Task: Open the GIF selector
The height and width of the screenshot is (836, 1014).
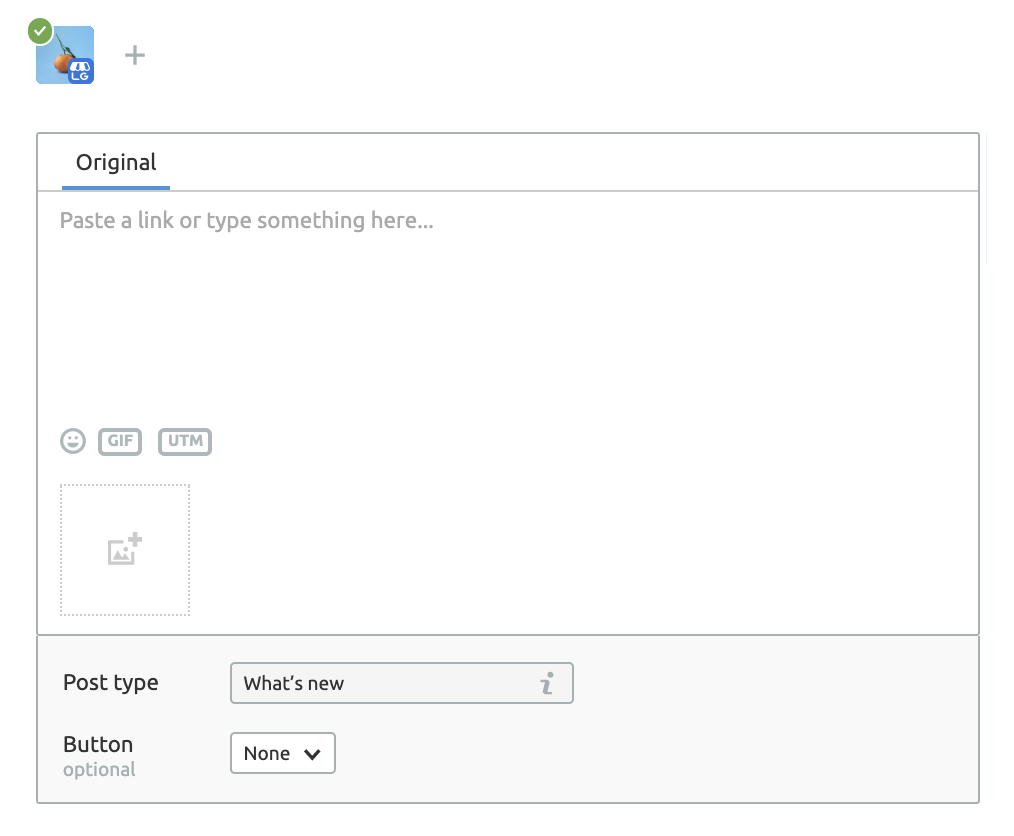Action: click(120, 442)
